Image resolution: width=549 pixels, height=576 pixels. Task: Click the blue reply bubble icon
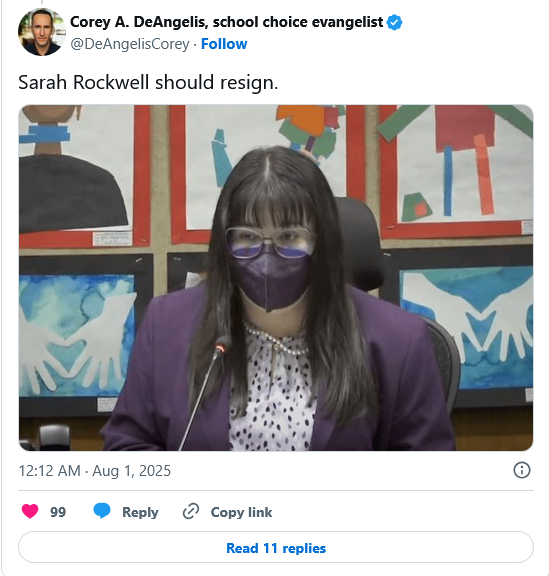pyautogui.click(x=102, y=511)
